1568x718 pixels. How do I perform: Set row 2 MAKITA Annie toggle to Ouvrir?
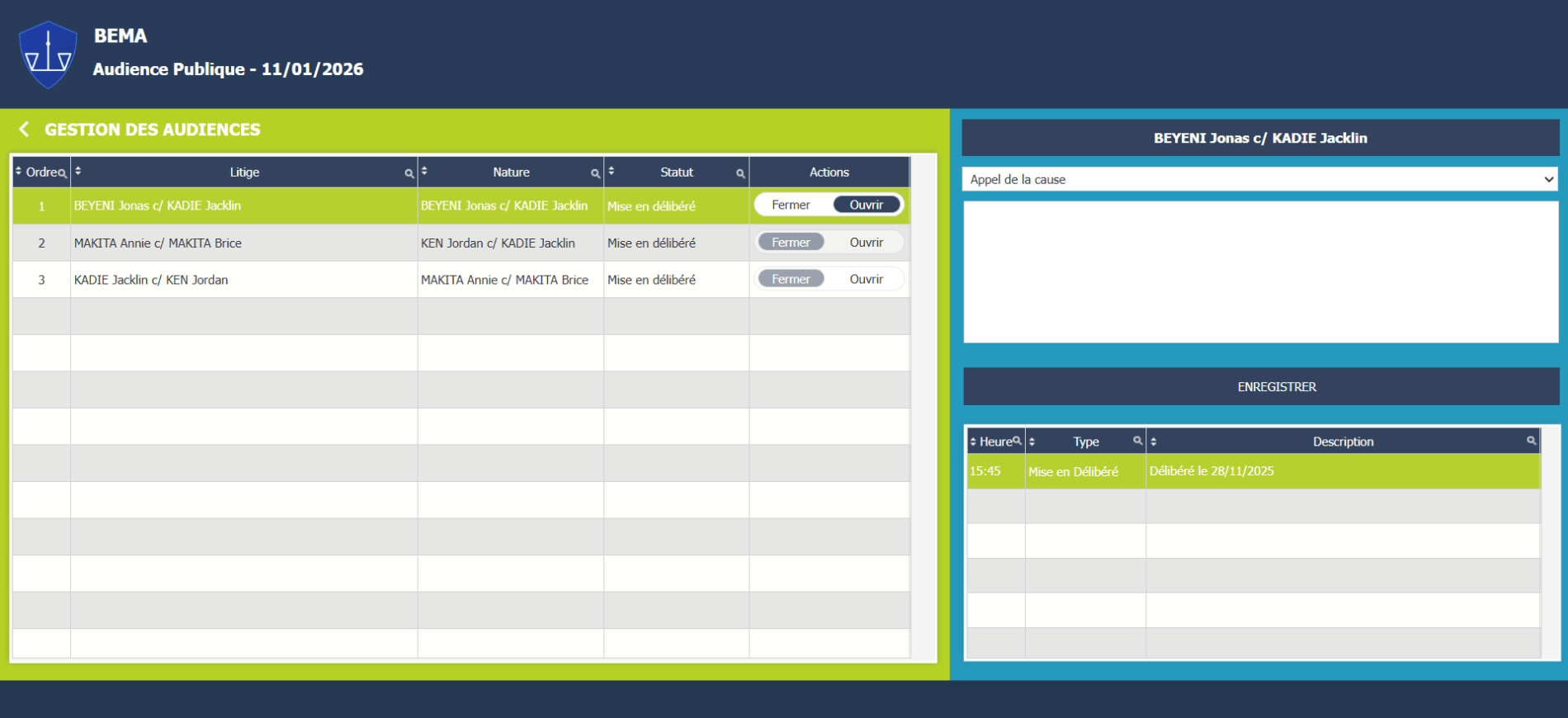(866, 243)
